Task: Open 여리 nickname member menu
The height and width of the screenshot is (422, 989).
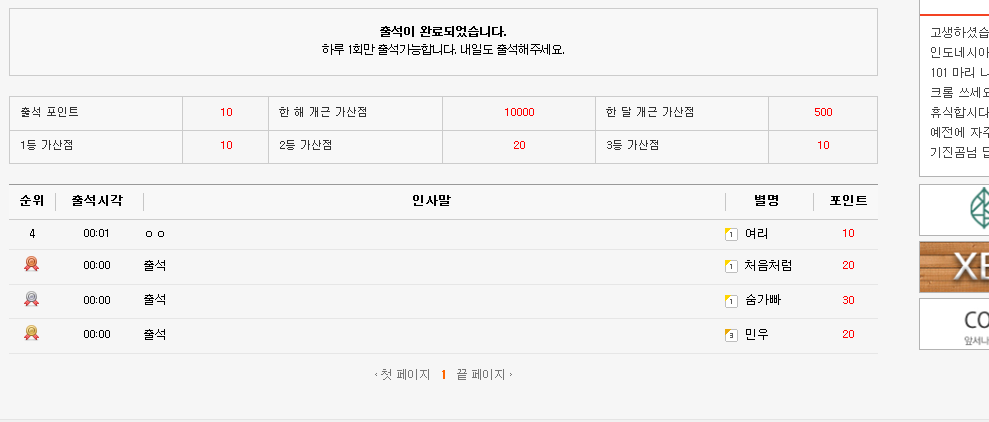Action: click(x=756, y=233)
